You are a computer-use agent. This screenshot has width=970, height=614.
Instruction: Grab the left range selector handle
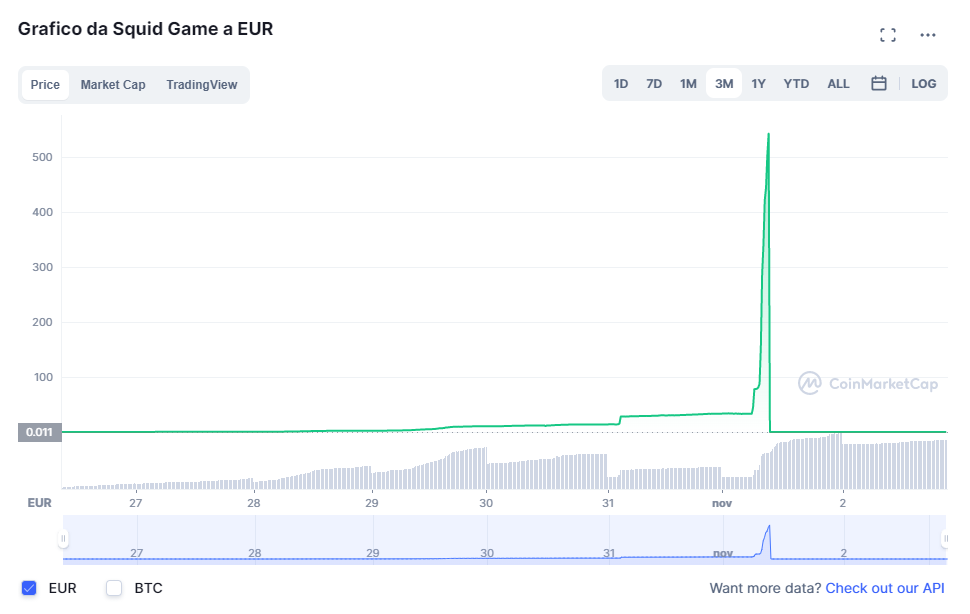point(63,539)
